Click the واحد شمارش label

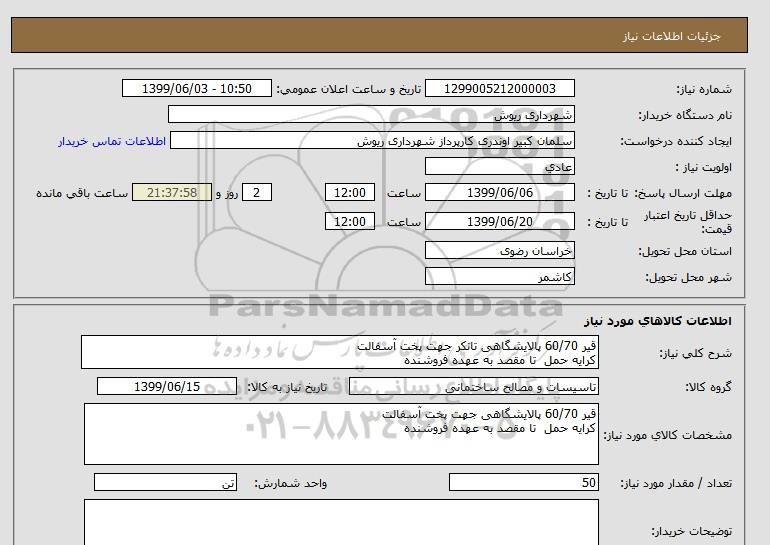point(290,483)
